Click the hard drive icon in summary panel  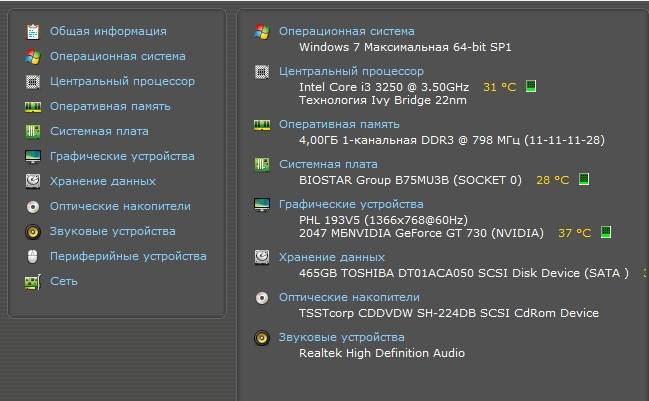262,257
